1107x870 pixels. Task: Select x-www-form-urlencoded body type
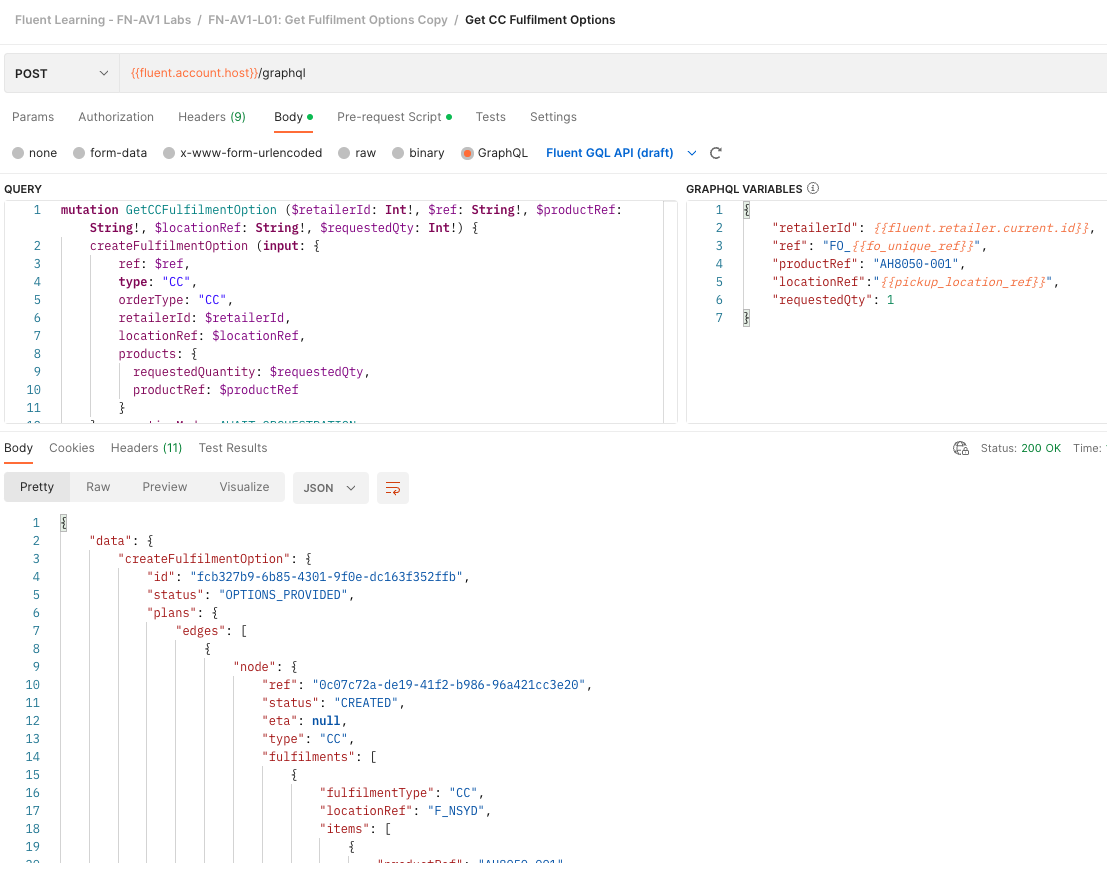242,153
